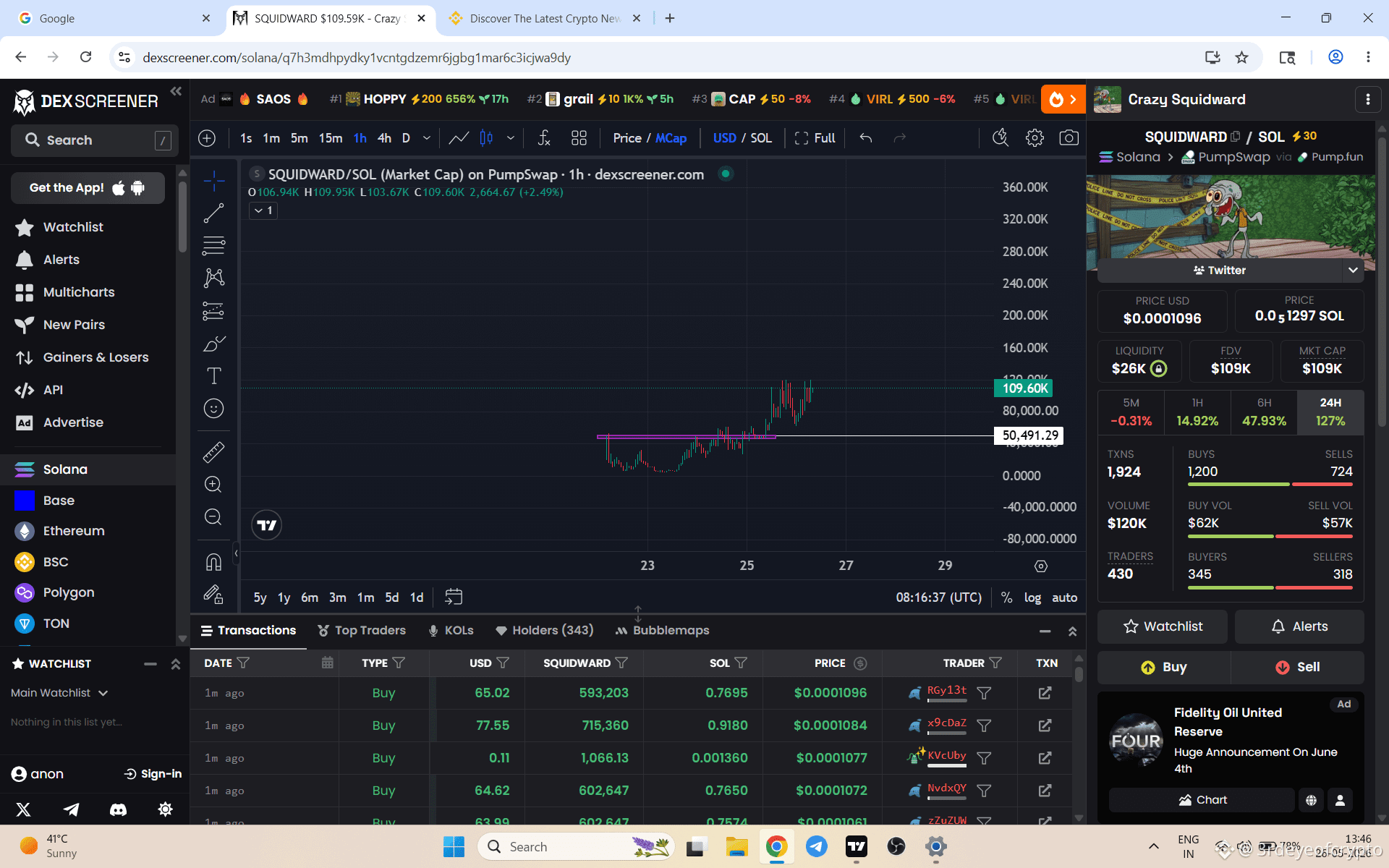
Task: Add token to Watchlist button
Action: [1162, 626]
